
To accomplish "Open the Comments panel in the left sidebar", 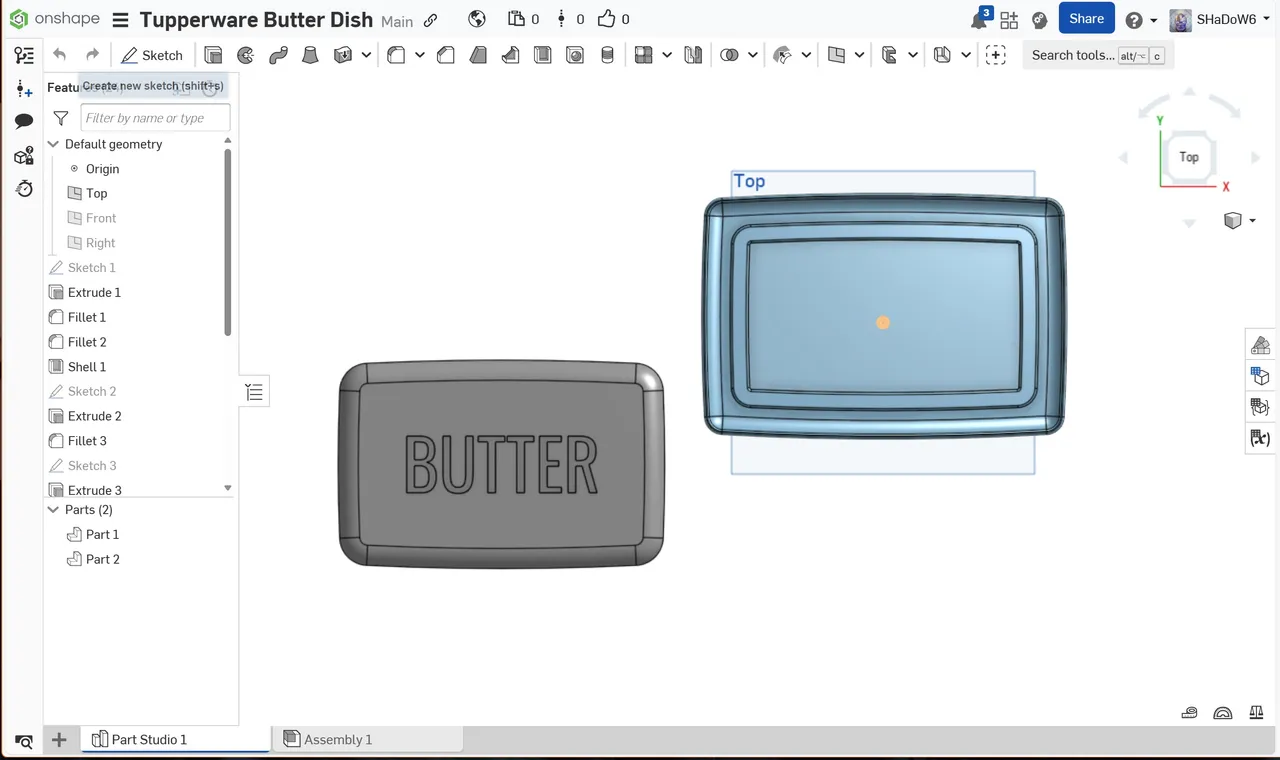I will coord(22,120).
